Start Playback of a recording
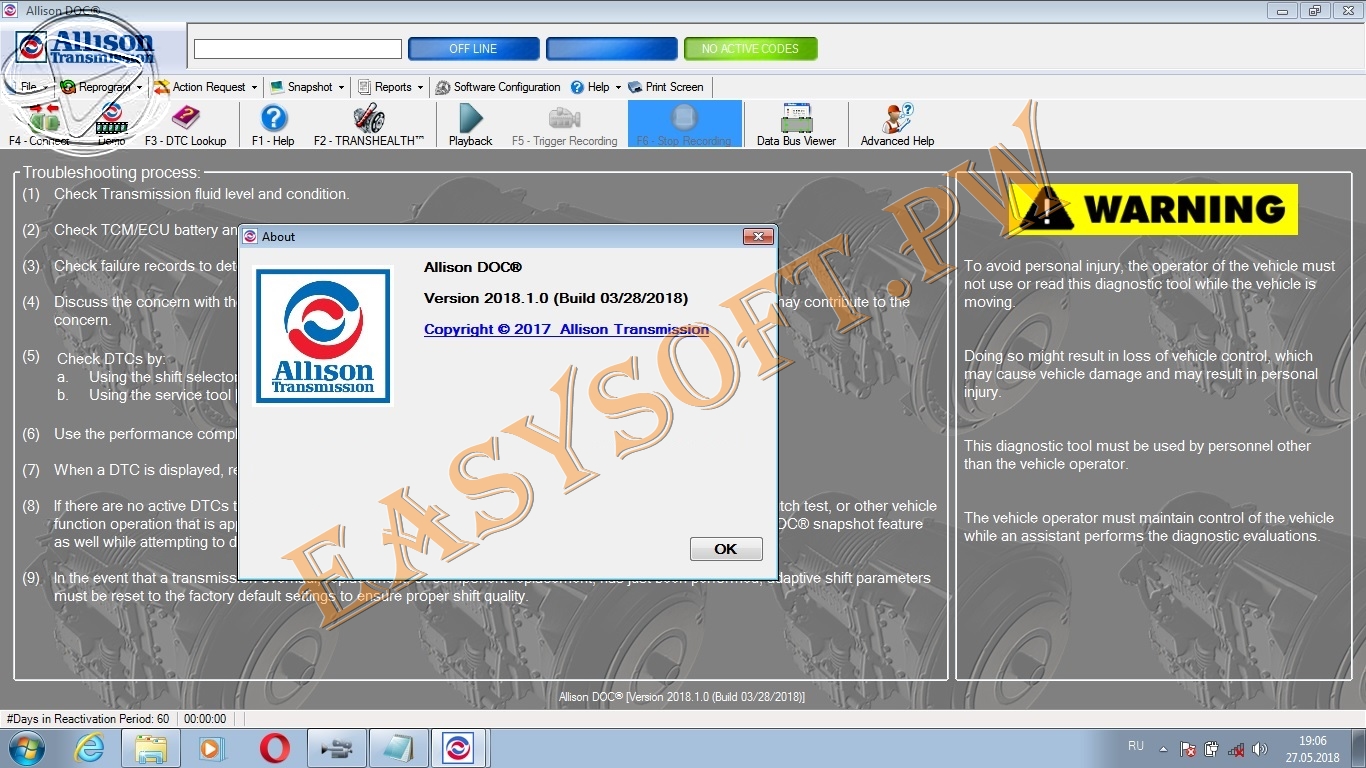The width and height of the screenshot is (1366, 768). (470, 124)
